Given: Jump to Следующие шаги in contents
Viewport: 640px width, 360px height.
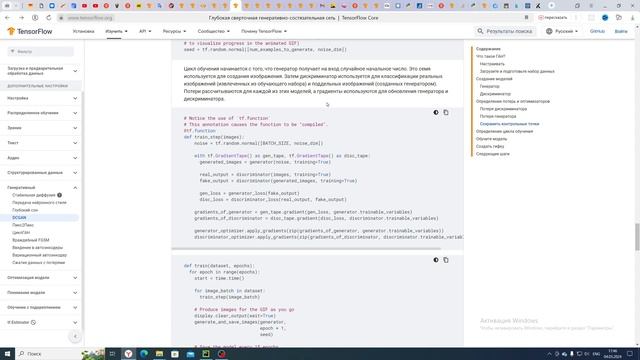Looking at the screenshot, I should [x=493, y=154].
